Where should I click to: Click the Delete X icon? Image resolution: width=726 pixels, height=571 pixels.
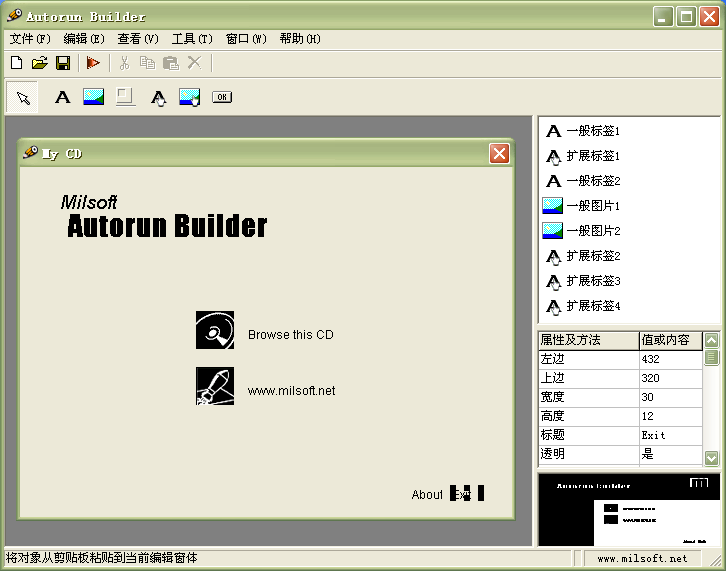[194, 63]
